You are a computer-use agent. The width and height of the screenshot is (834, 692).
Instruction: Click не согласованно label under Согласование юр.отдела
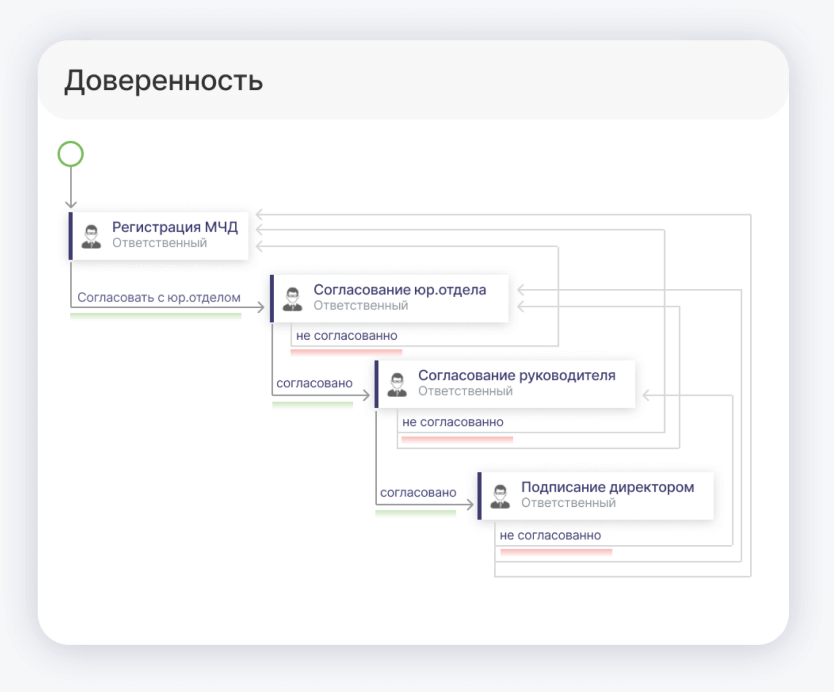(346, 336)
